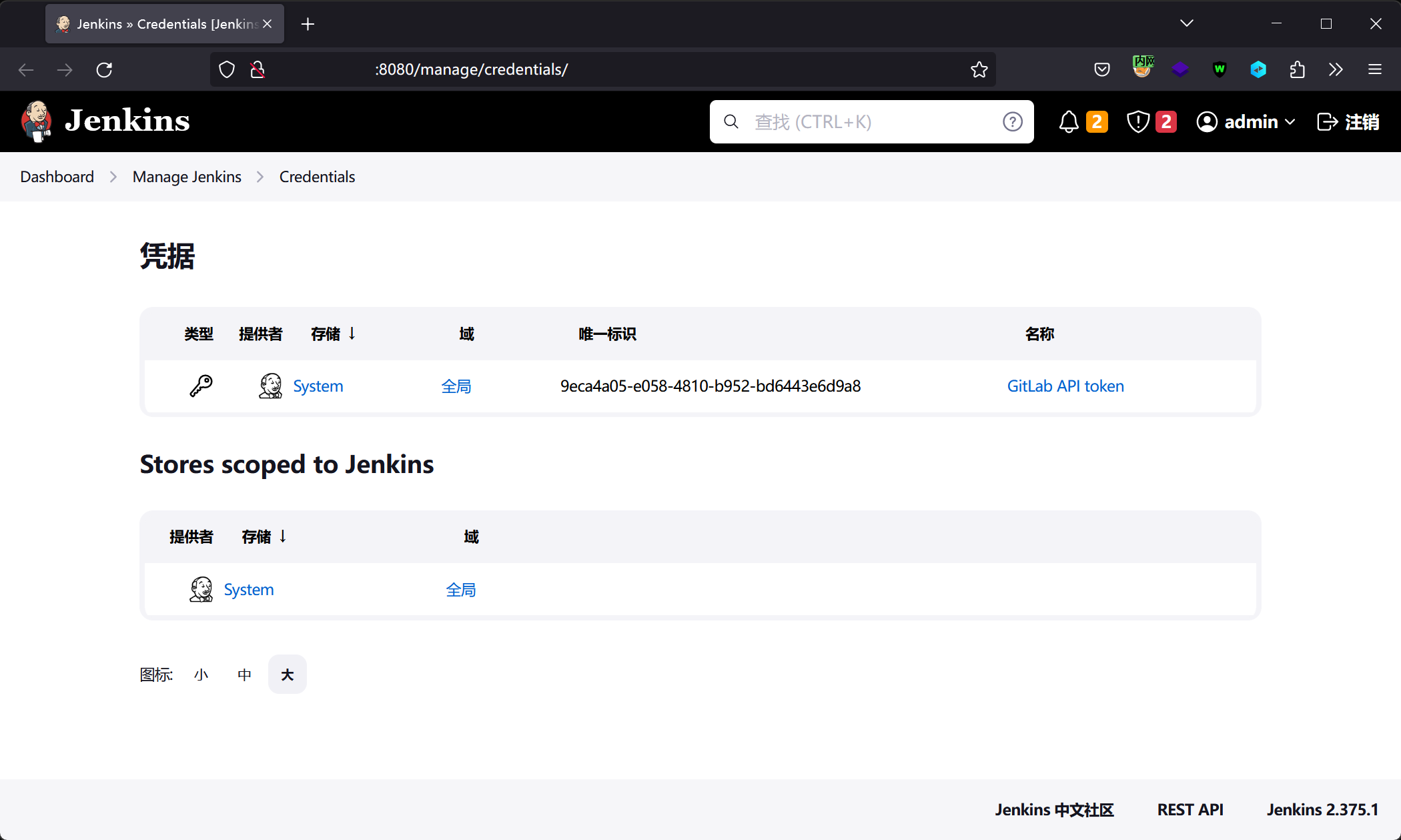The height and width of the screenshot is (840, 1401).
Task: Select medium icon size 中
Action: coord(244,675)
